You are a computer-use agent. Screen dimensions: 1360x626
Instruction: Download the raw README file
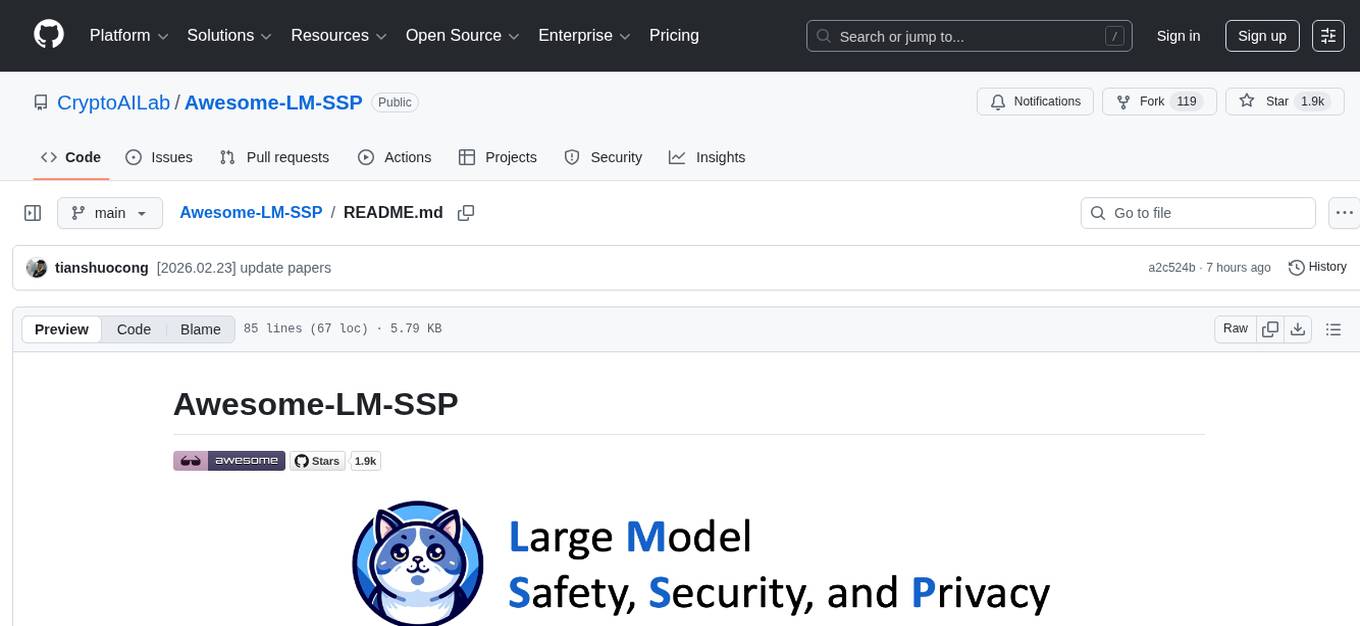click(x=1298, y=328)
